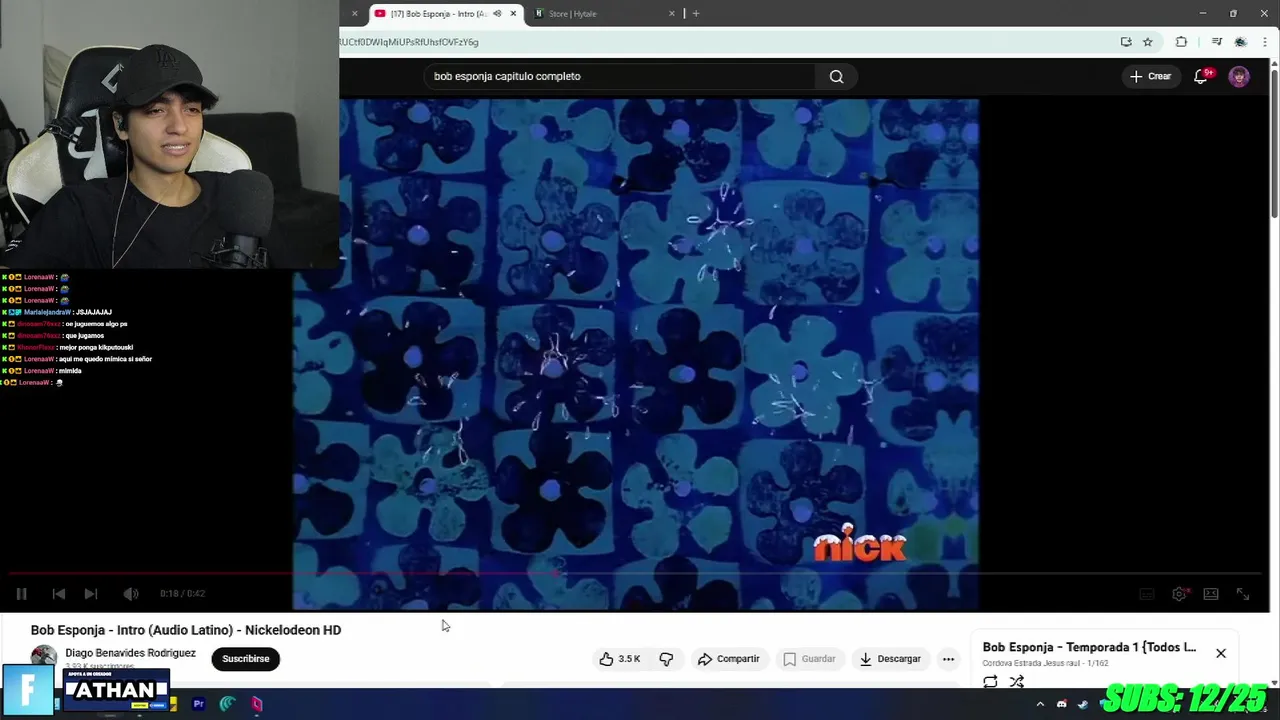Open the Discord tray icon
The width and height of the screenshot is (1280, 720).
point(1062,704)
